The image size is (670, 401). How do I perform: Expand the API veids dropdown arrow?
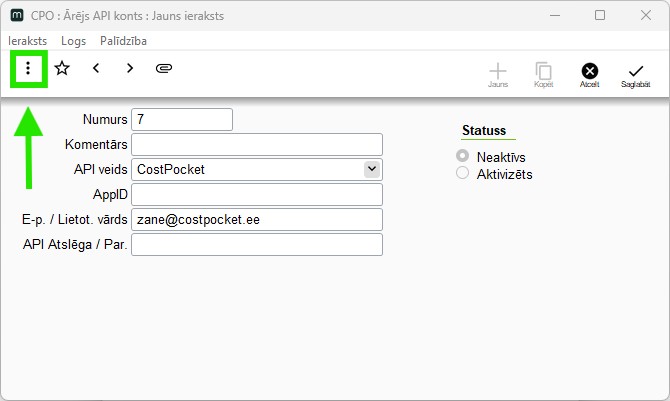tap(372, 169)
